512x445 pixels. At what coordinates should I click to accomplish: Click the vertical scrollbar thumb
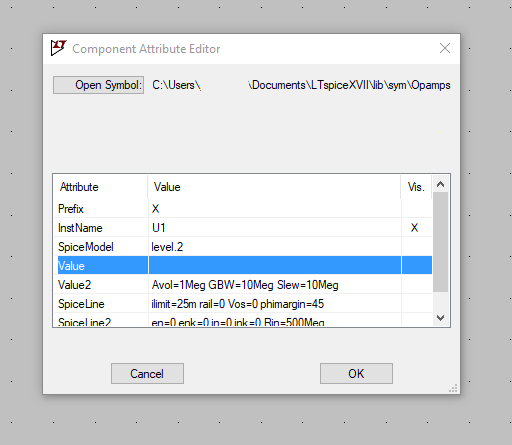[x=440, y=242]
